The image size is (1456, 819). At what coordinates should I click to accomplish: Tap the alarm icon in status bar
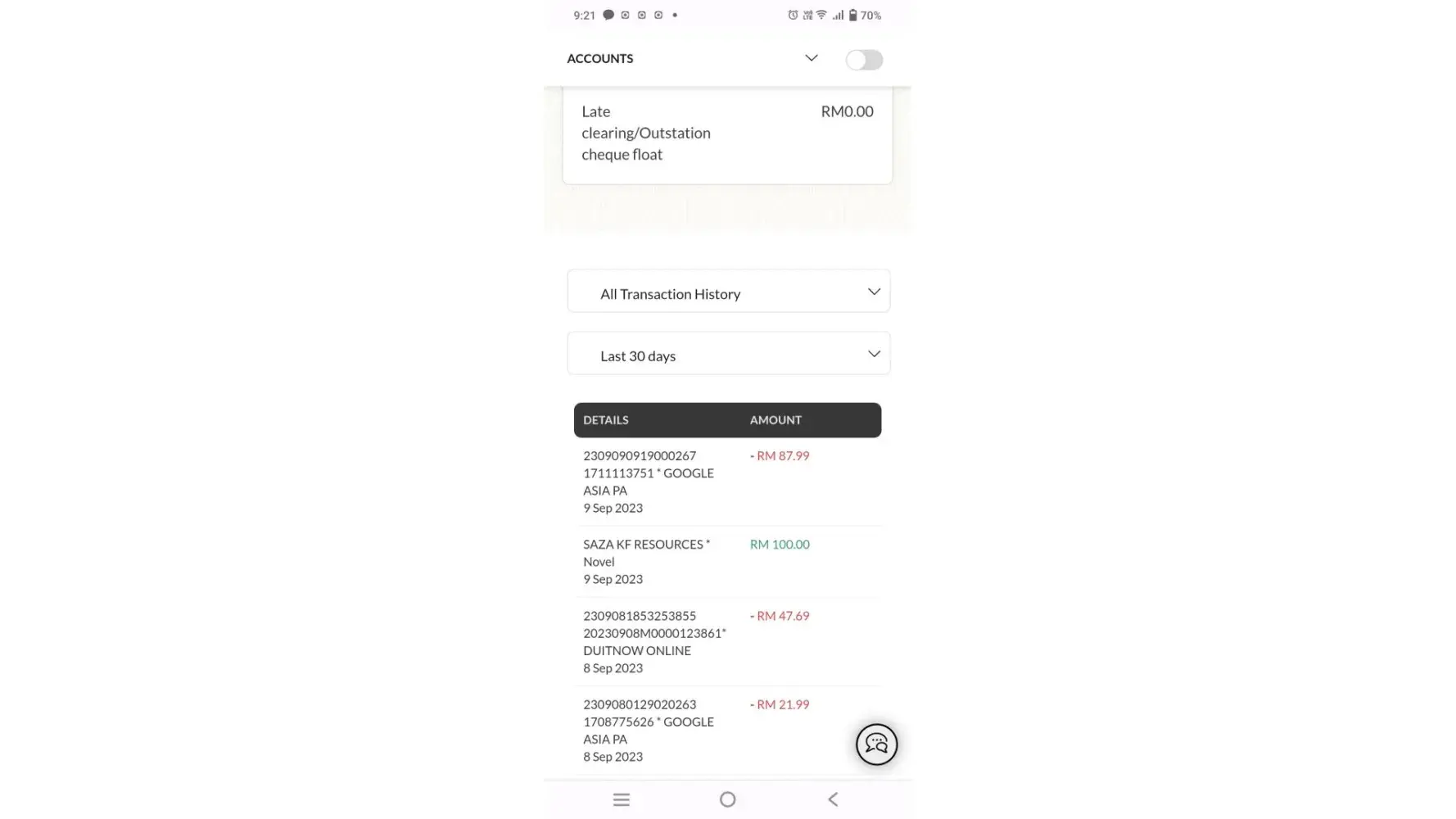click(x=793, y=15)
